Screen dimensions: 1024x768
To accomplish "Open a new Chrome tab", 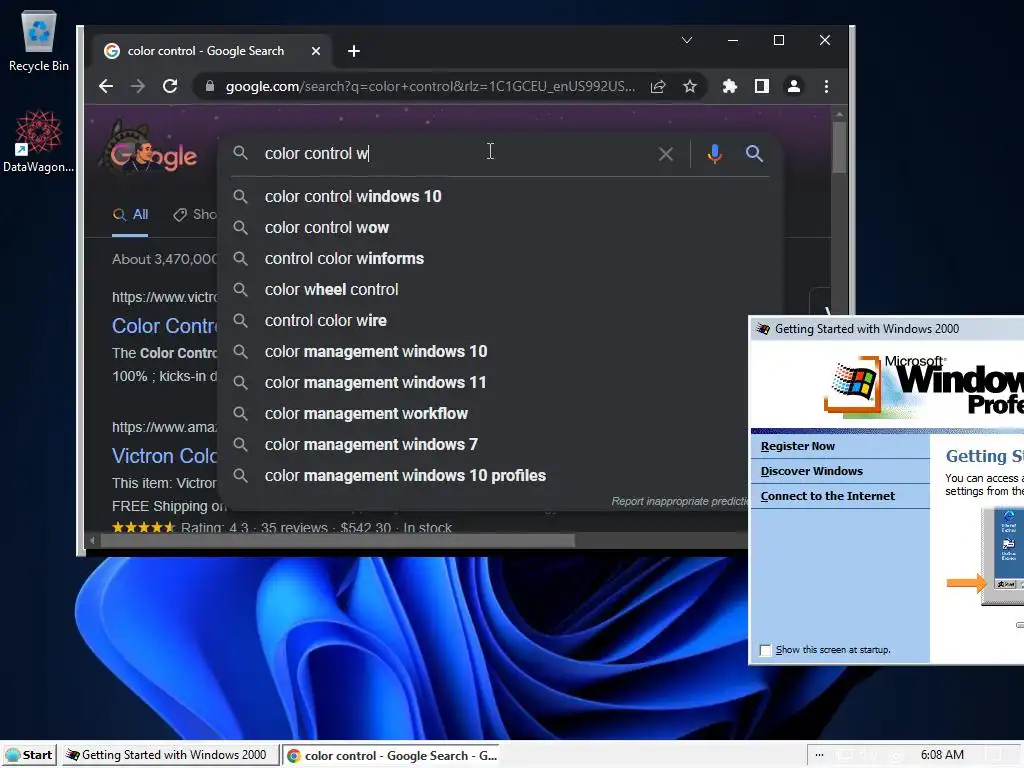I will click(354, 51).
